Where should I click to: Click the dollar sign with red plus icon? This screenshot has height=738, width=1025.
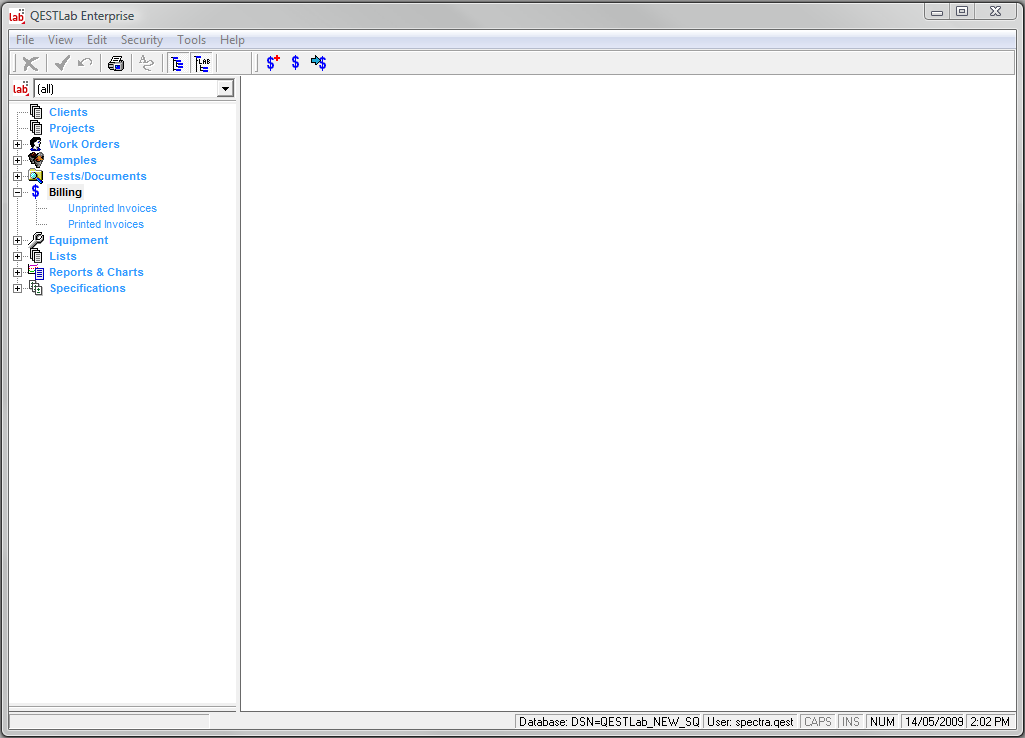click(273, 63)
